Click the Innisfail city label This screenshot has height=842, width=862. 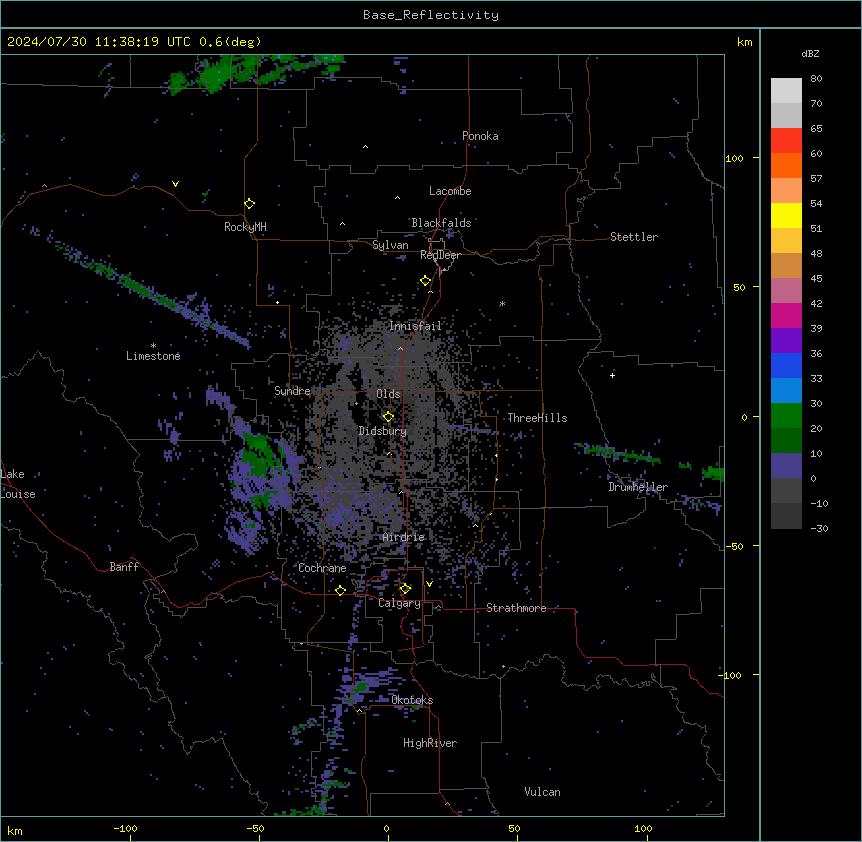[415, 326]
